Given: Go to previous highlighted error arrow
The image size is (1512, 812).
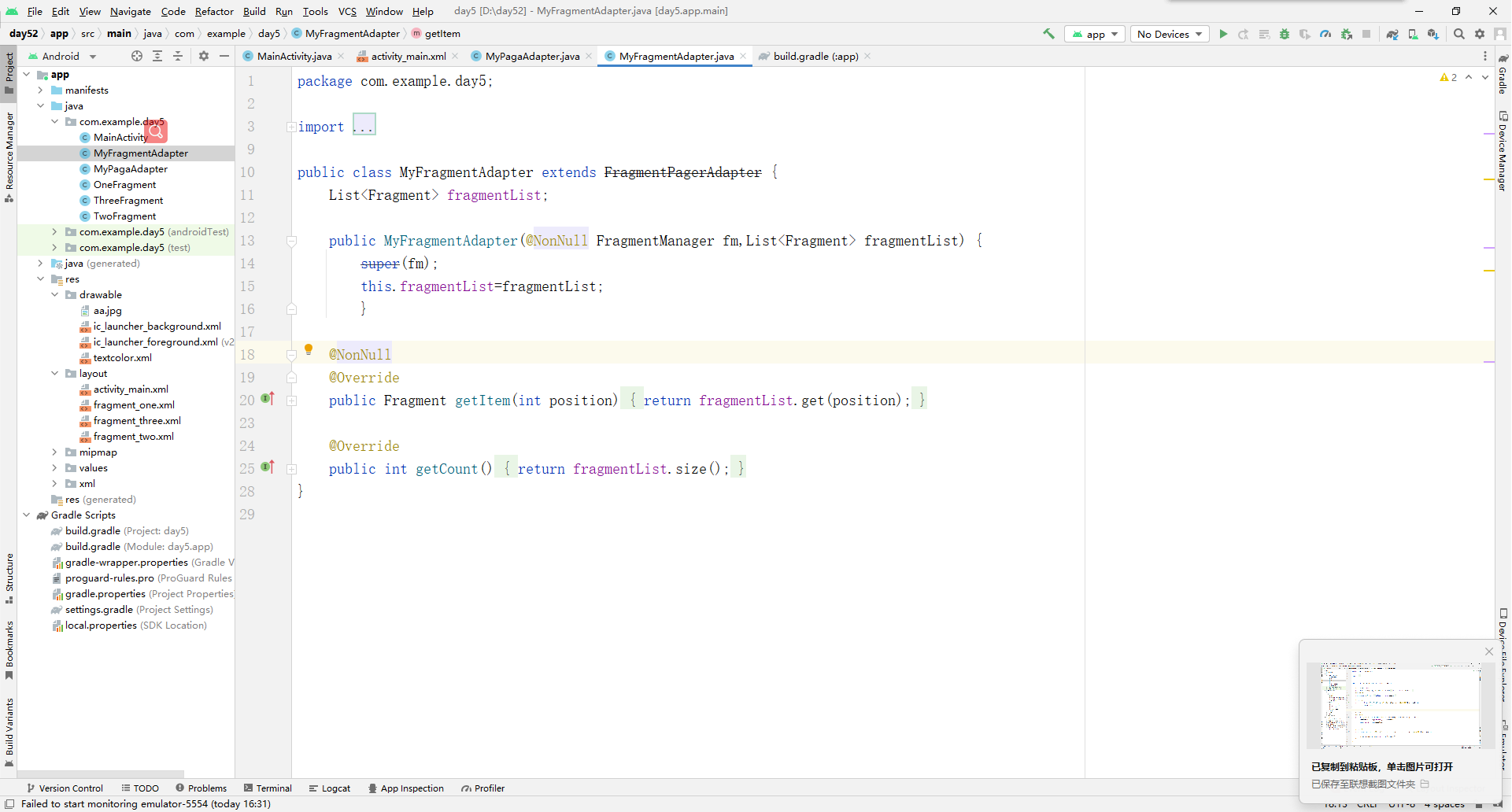Looking at the screenshot, I should point(1469,77).
